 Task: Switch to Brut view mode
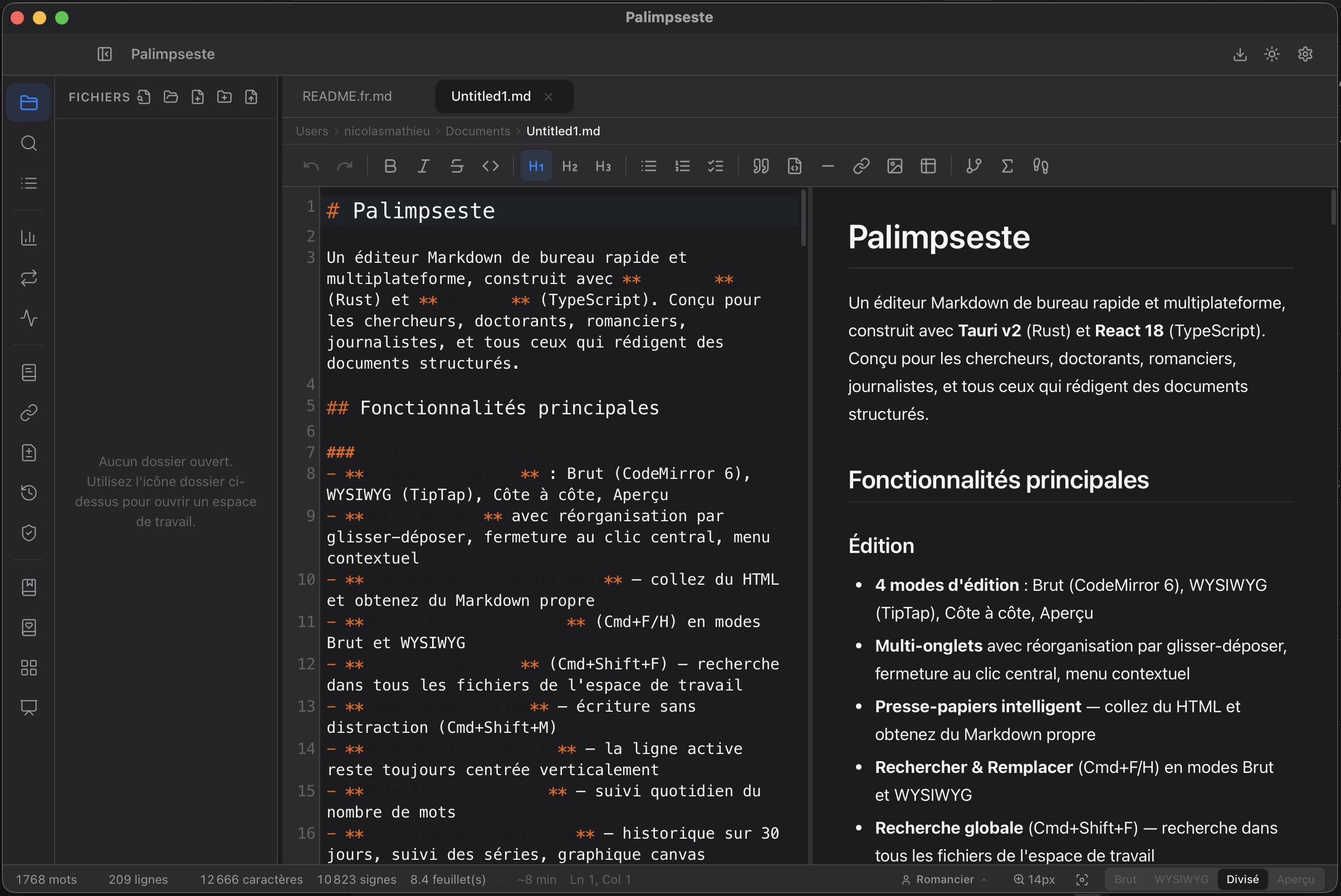pyautogui.click(x=1125, y=879)
